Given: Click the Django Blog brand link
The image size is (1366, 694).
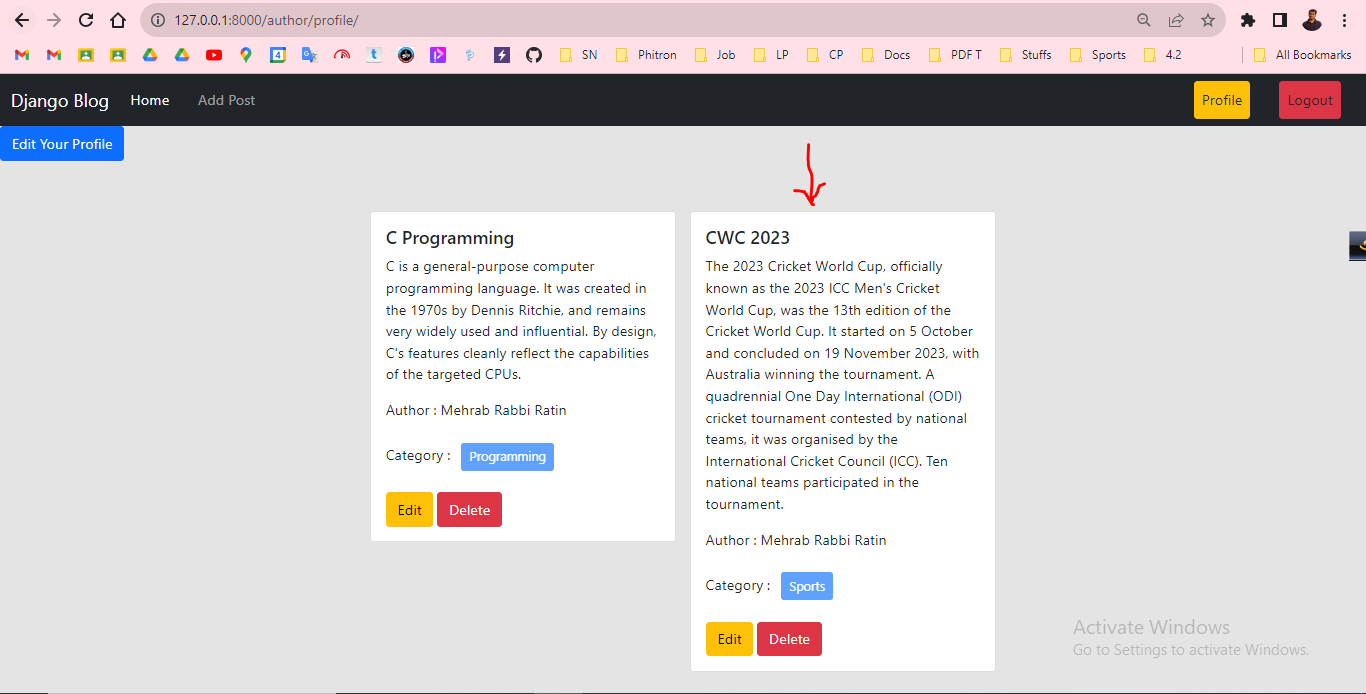Looking at the screenshot, I should click(60, 101).
